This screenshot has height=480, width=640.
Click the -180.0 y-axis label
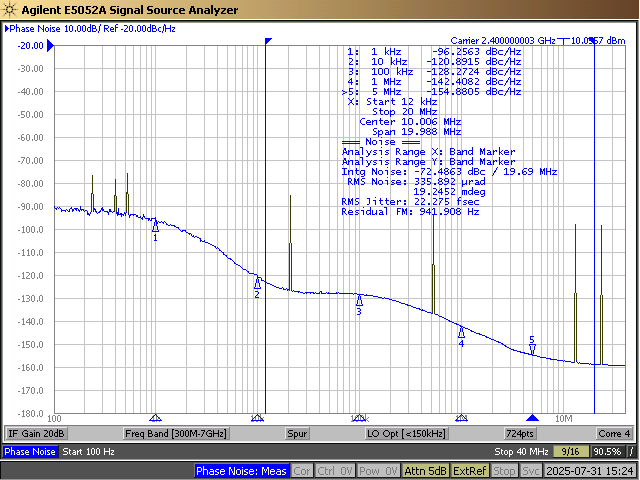[31, 413]
